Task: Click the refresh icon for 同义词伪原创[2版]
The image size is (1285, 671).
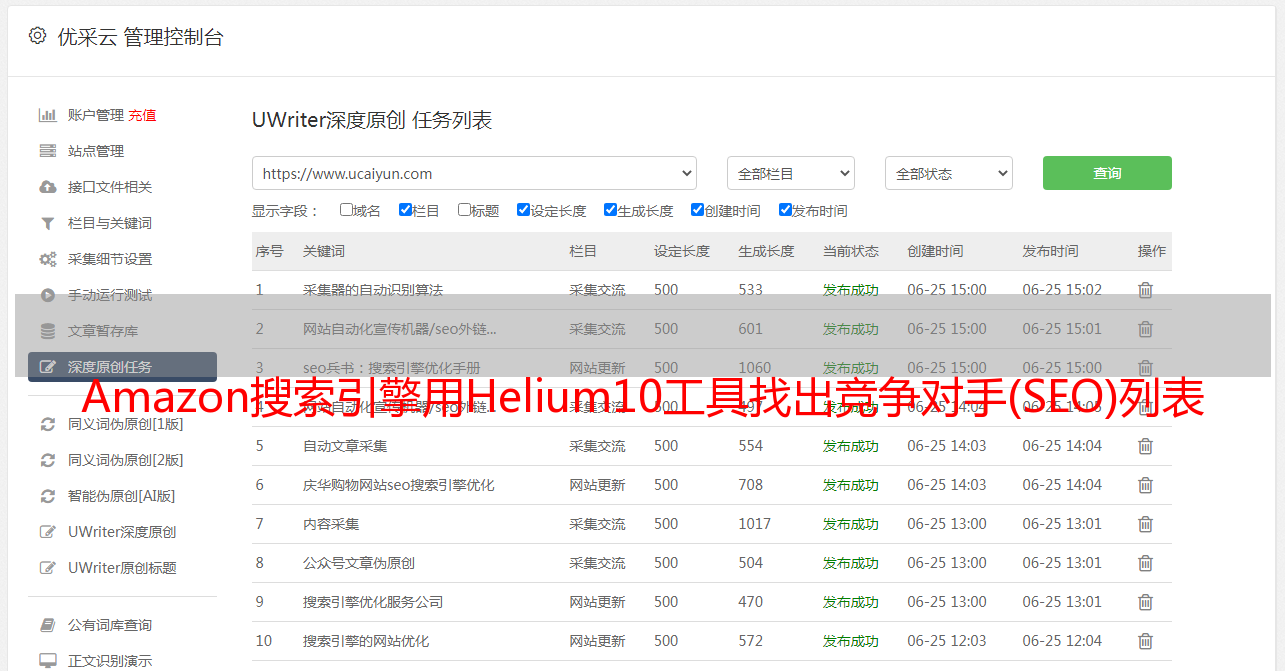Action: 47,460
